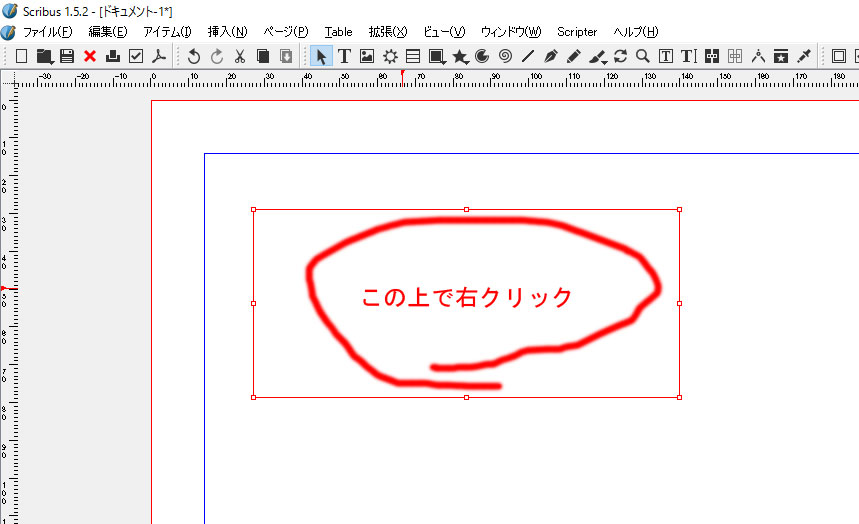Image resolution: width=859 pixels, height=524 pixels.
Task: Click the document icon left of ファイル menu
Action: point(8,32)
